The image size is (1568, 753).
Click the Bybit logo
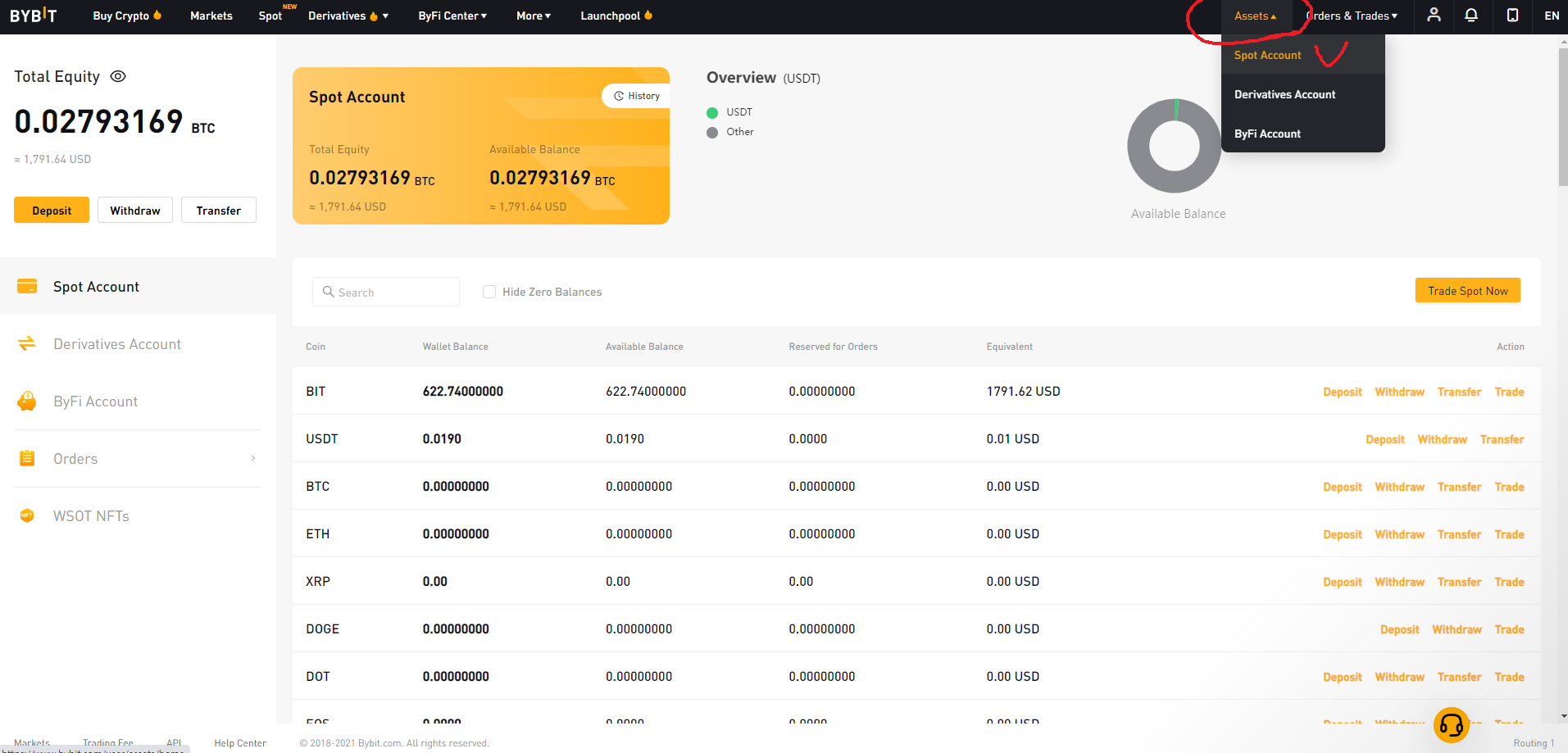coord(34,16)
